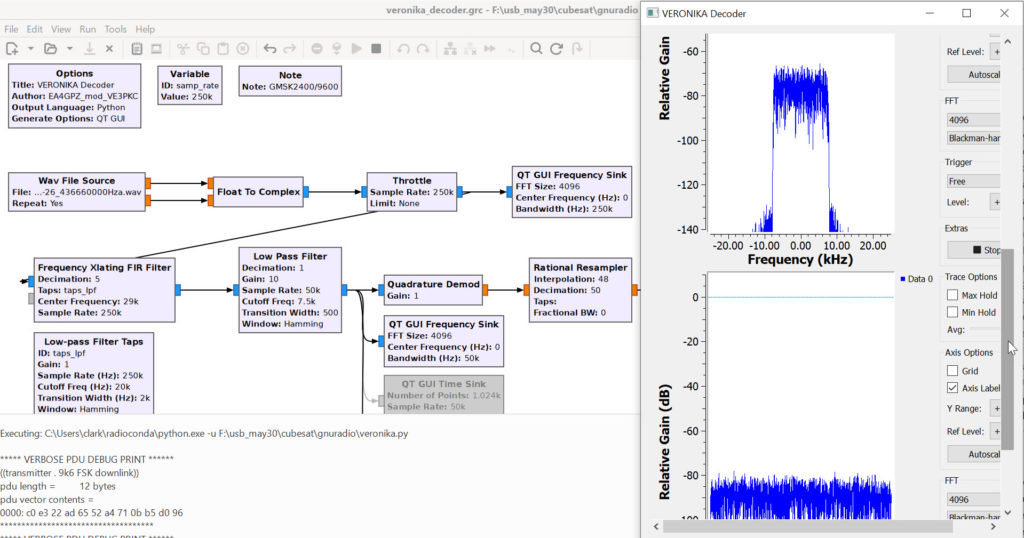This screenshot has height=538, width=1024.
Task: Click the undo arrow toolbar icon
Action: (x=269, y=48)
